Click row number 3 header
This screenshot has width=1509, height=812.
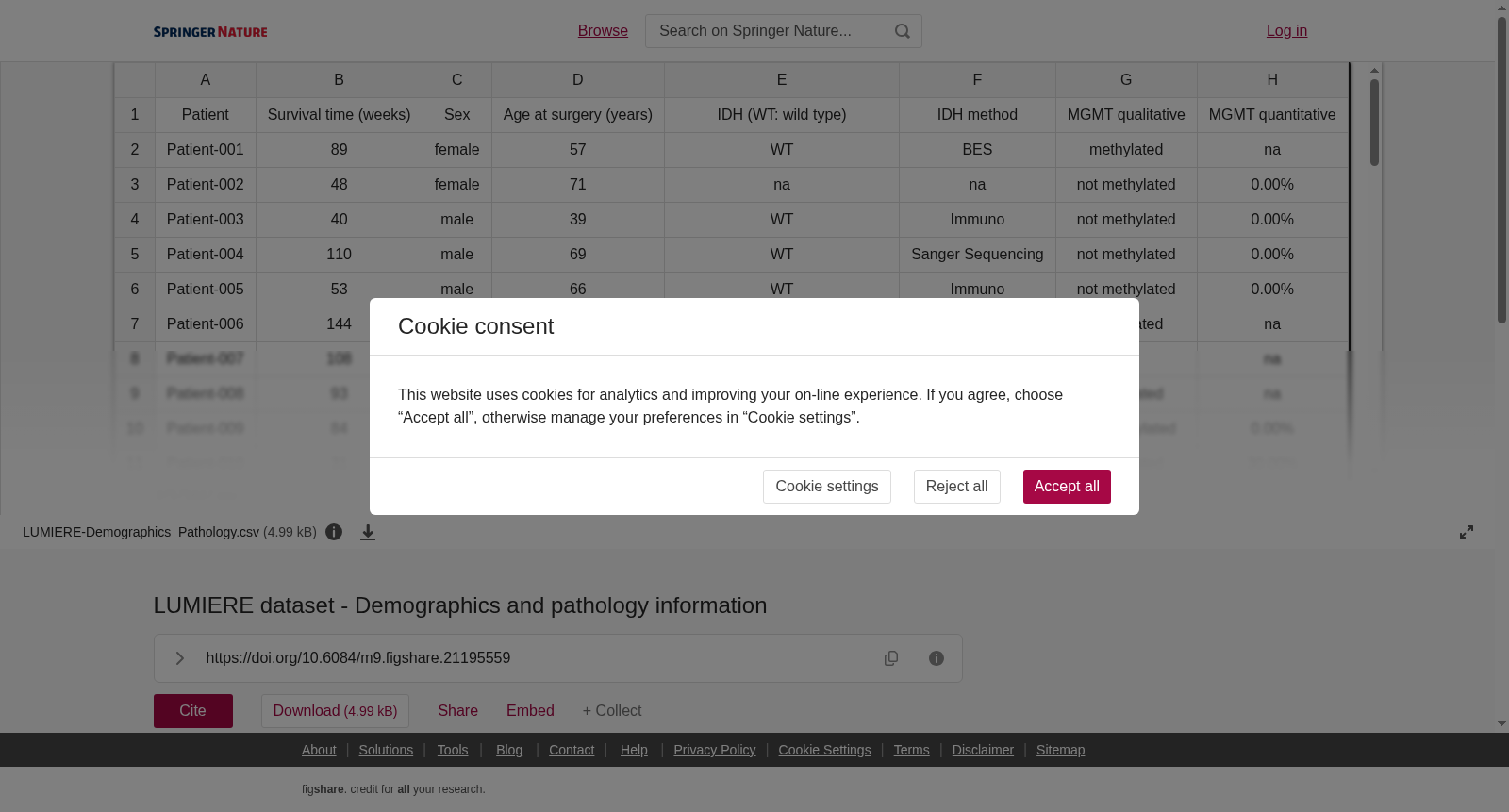[135, 185]
